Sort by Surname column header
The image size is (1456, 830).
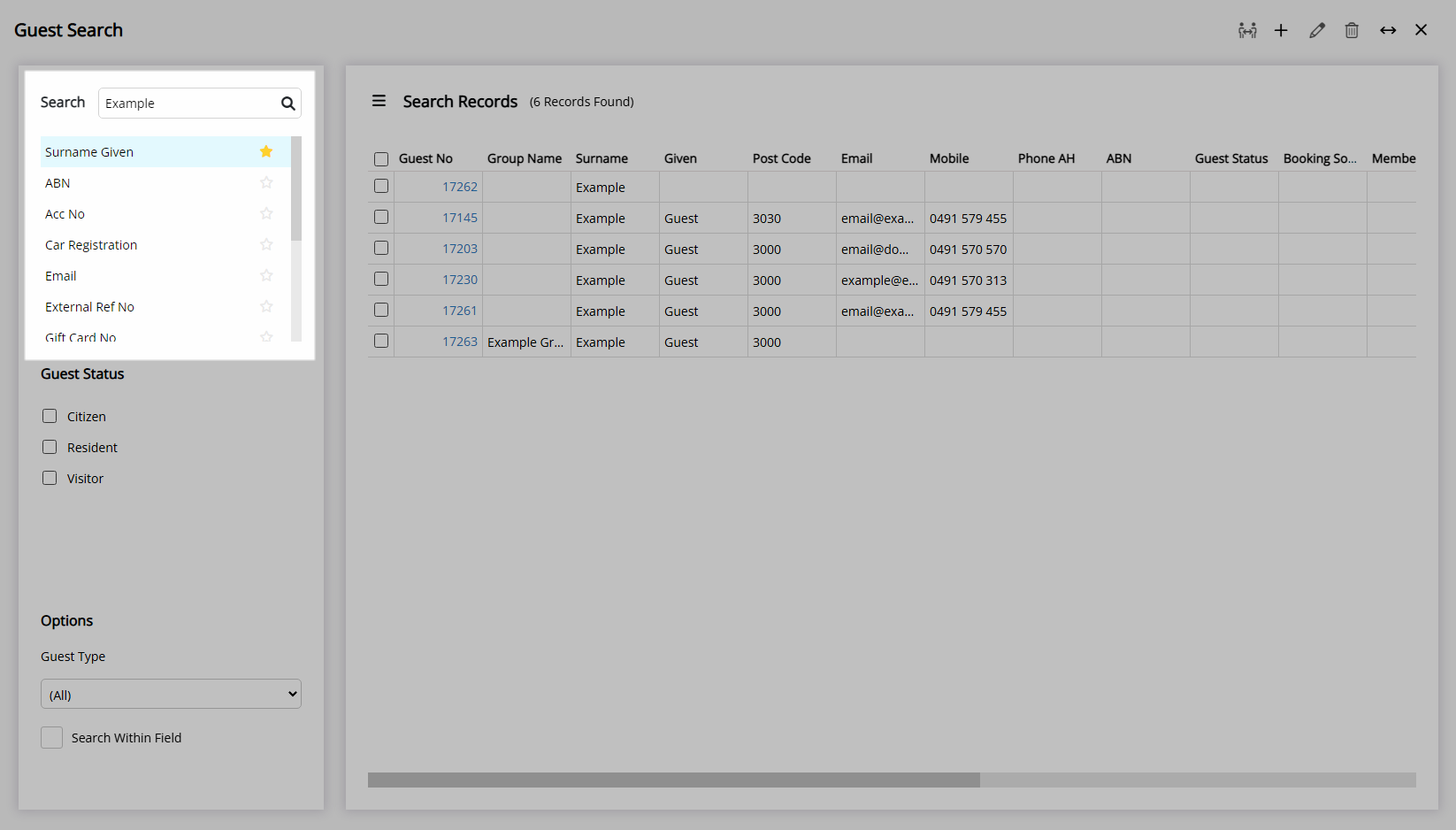(x=602, y=158)
